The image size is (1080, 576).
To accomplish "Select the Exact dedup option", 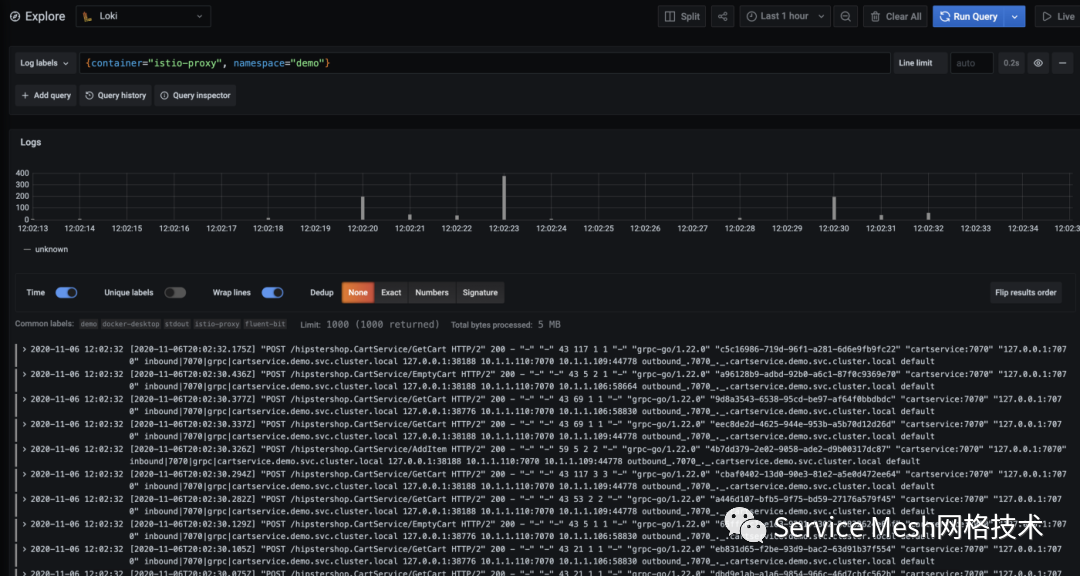I will click(391, 293).
